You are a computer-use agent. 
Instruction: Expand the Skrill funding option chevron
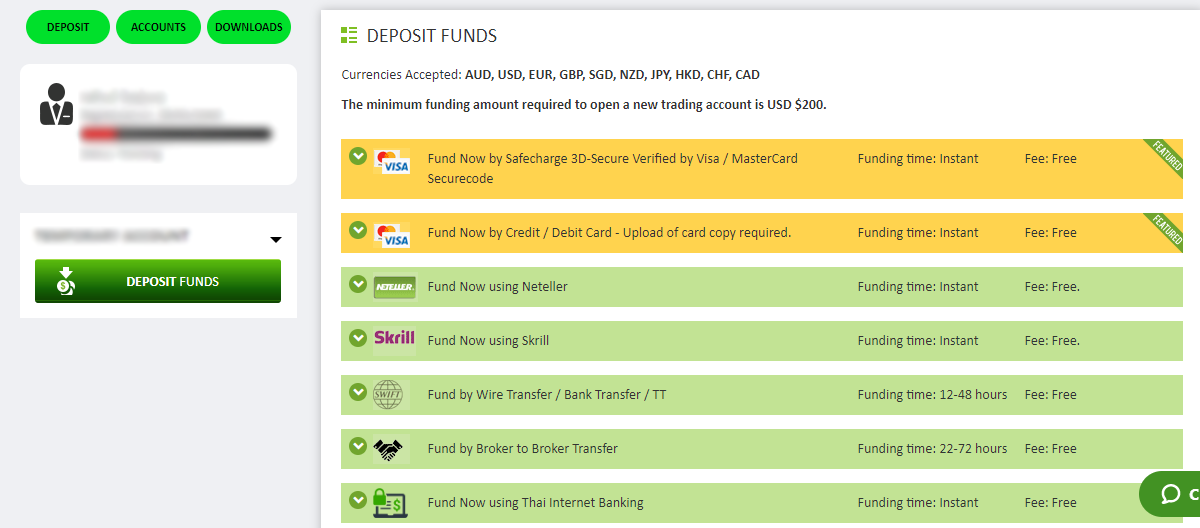pos(357,338)
